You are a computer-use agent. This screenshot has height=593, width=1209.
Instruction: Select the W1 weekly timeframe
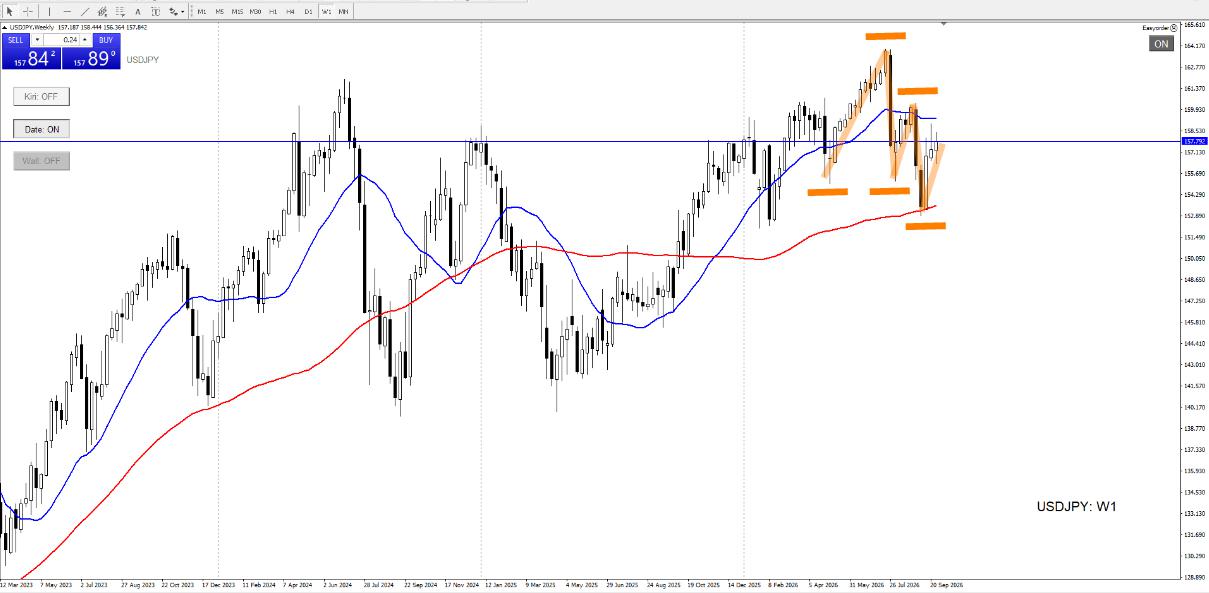[x=326, y=11]
